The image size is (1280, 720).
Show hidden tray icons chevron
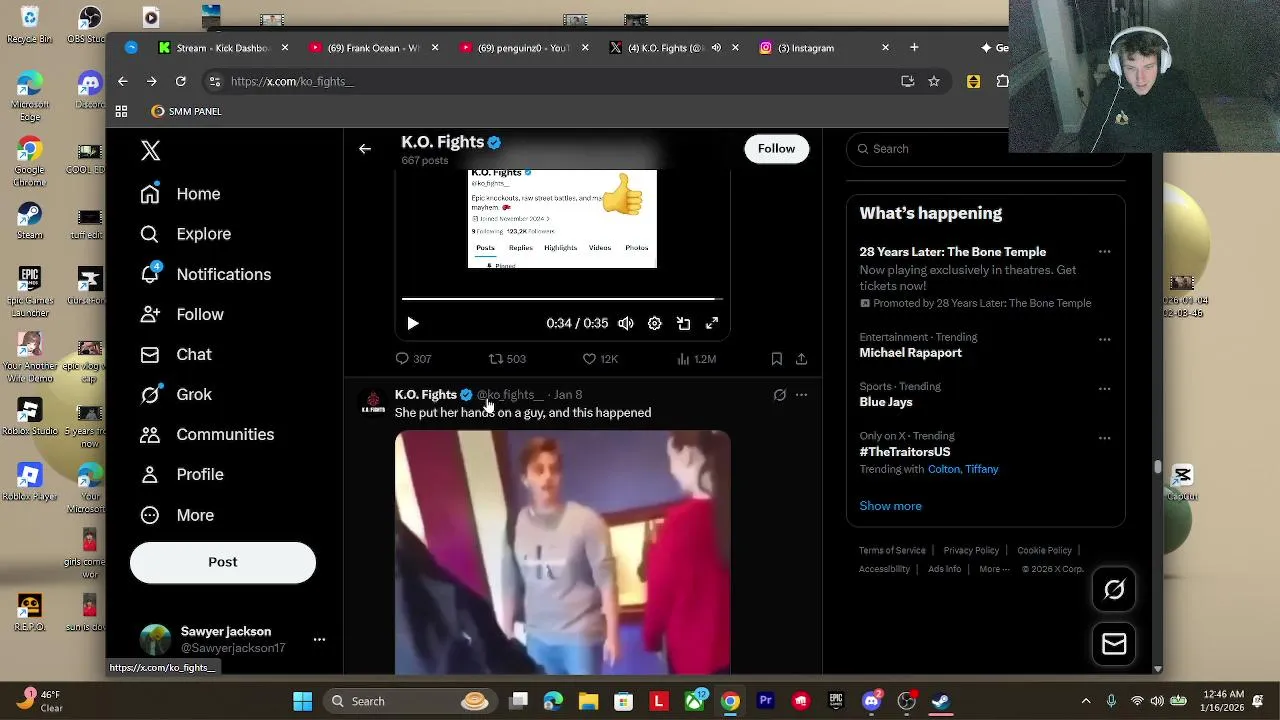click(x=1086, y=701)
